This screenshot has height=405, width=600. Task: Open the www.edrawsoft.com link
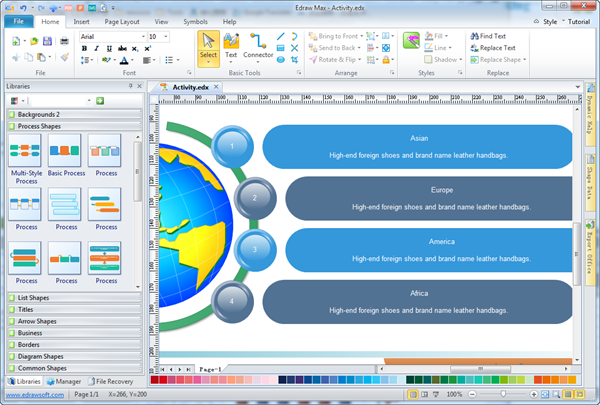[35, 395]
